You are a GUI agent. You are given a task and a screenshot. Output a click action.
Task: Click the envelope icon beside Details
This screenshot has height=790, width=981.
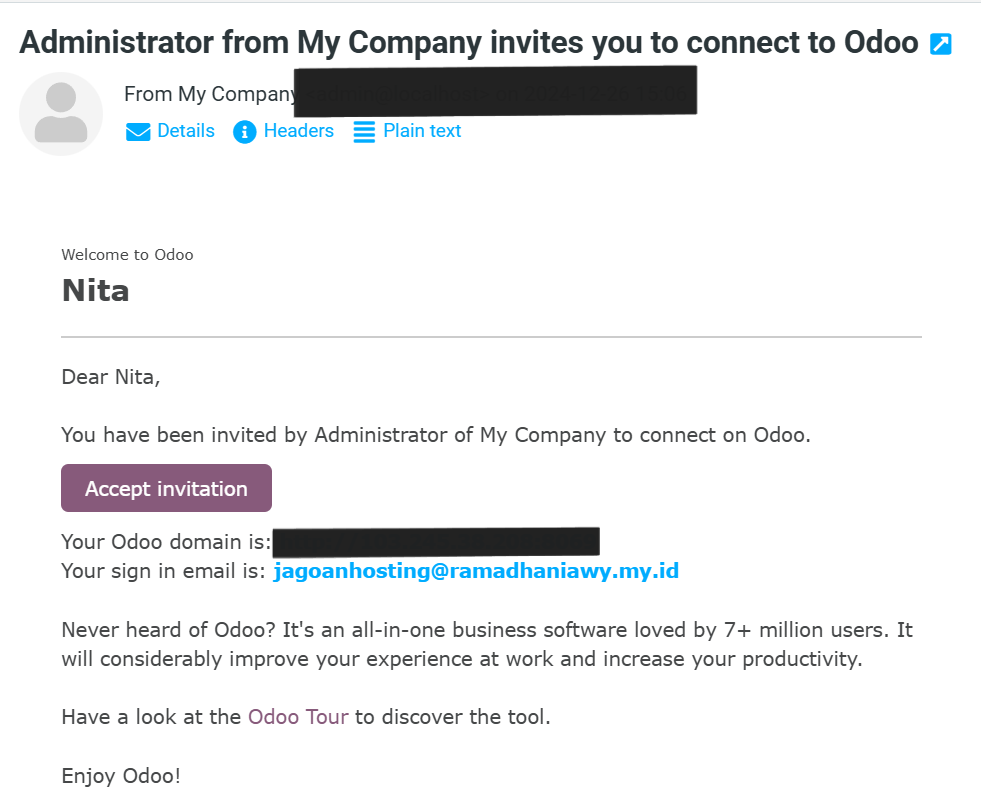138,132
